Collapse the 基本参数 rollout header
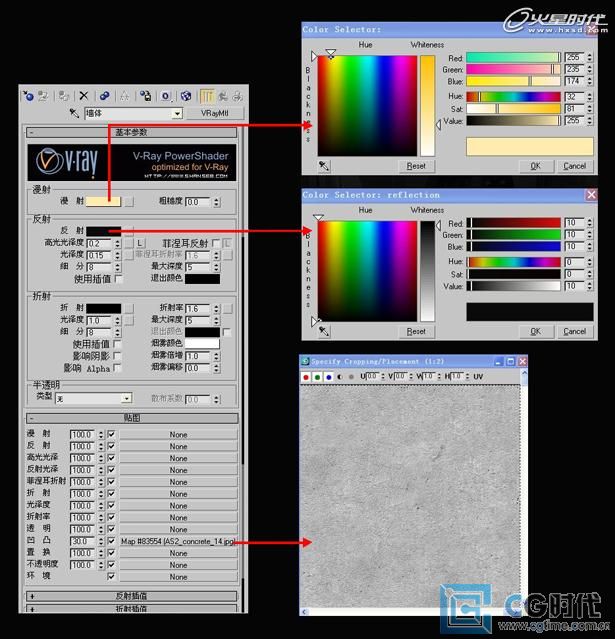This screenshot has height=639, width=615. pos(132,132)
